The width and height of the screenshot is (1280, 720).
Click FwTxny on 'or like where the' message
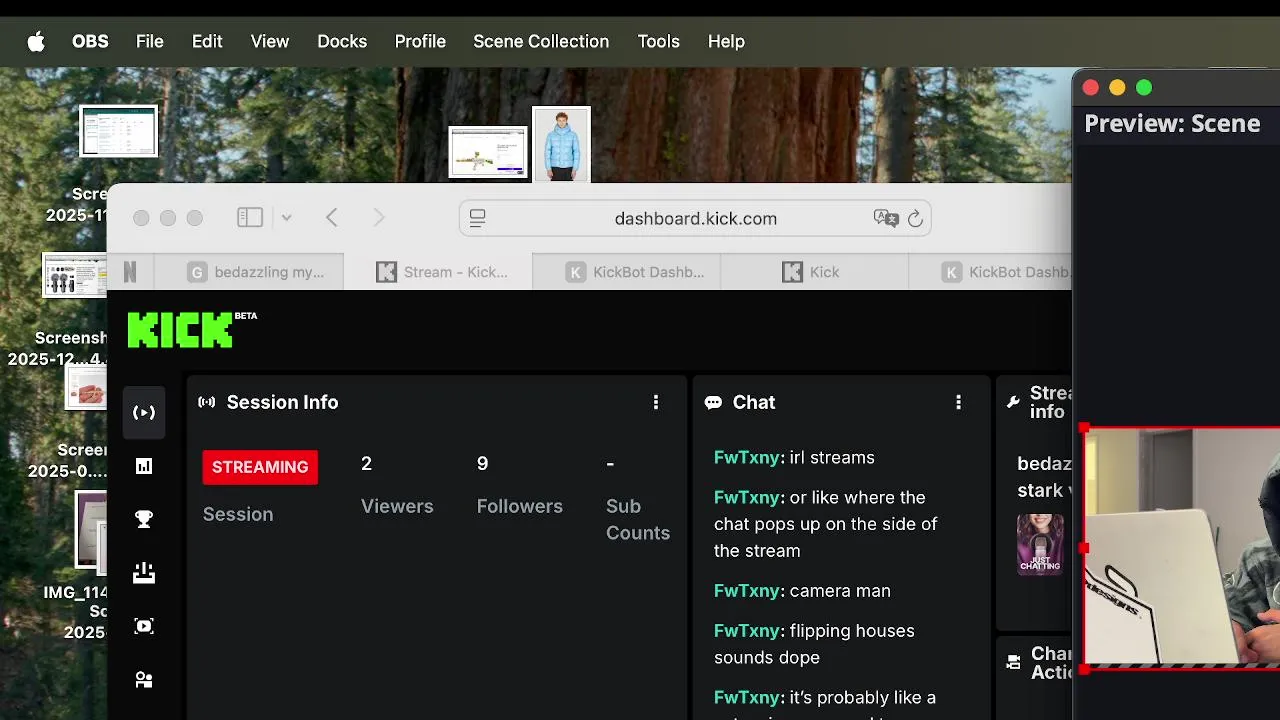tap(747, 498)
